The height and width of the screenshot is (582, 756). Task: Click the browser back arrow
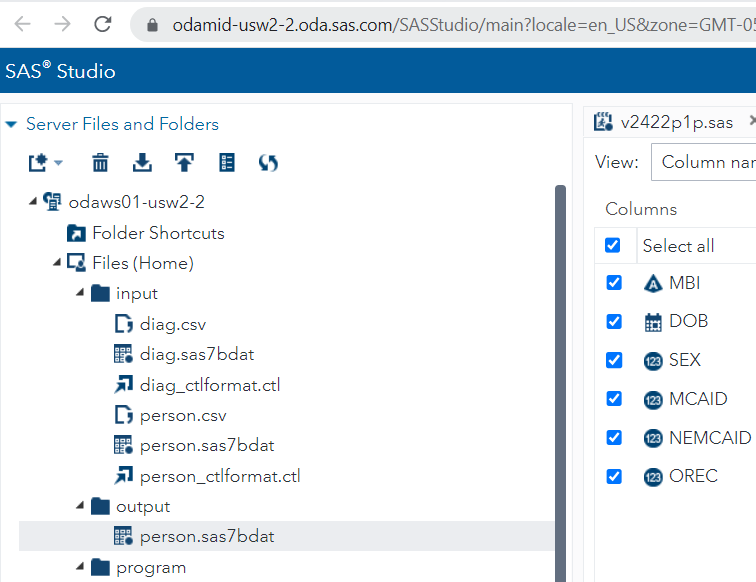coord(23,24)
